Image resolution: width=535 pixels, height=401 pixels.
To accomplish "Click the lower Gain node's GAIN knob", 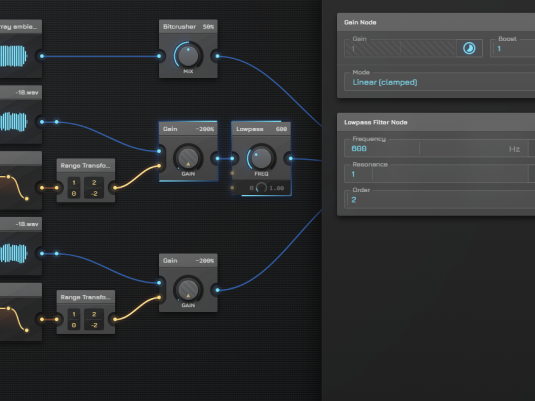I will tap(188, 290).
